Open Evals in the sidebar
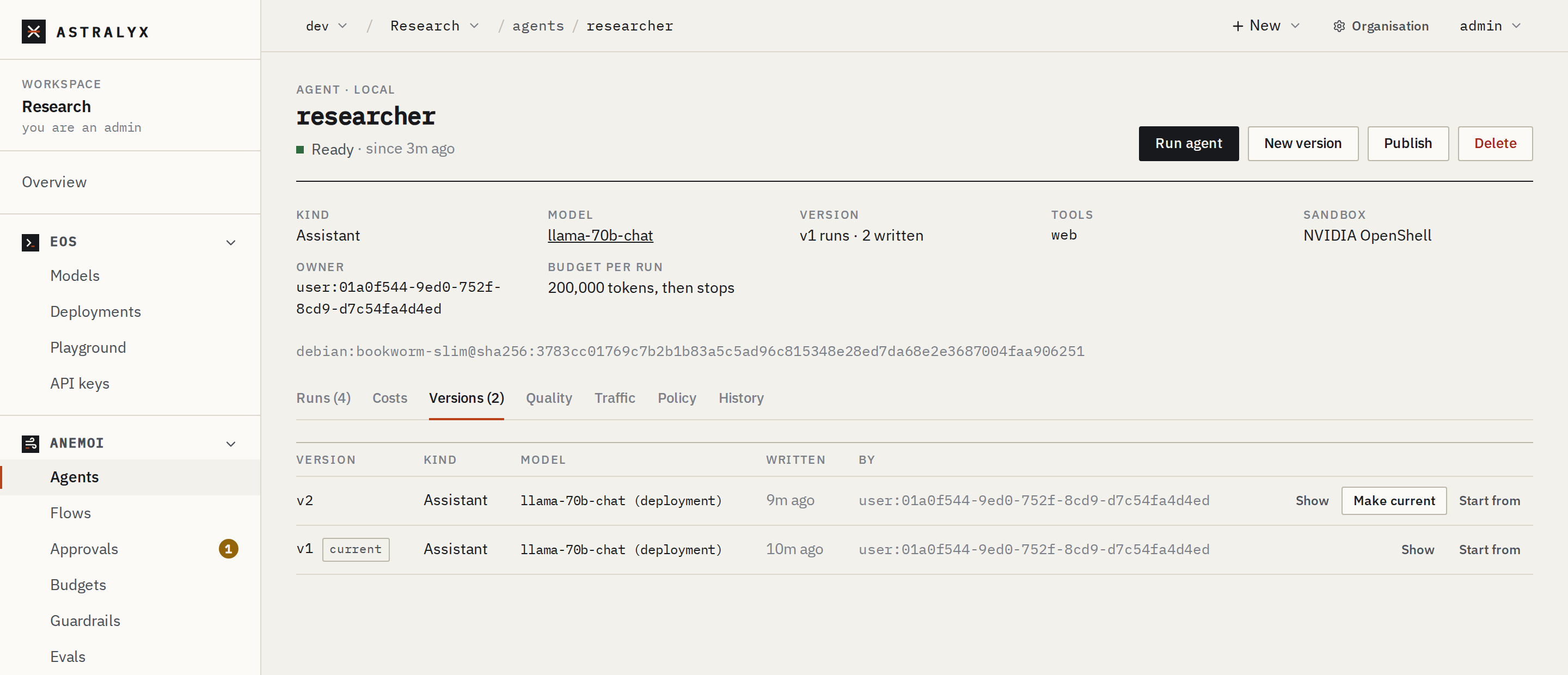This screenshot has width=1568, height=675. click(x=68, y=656)
